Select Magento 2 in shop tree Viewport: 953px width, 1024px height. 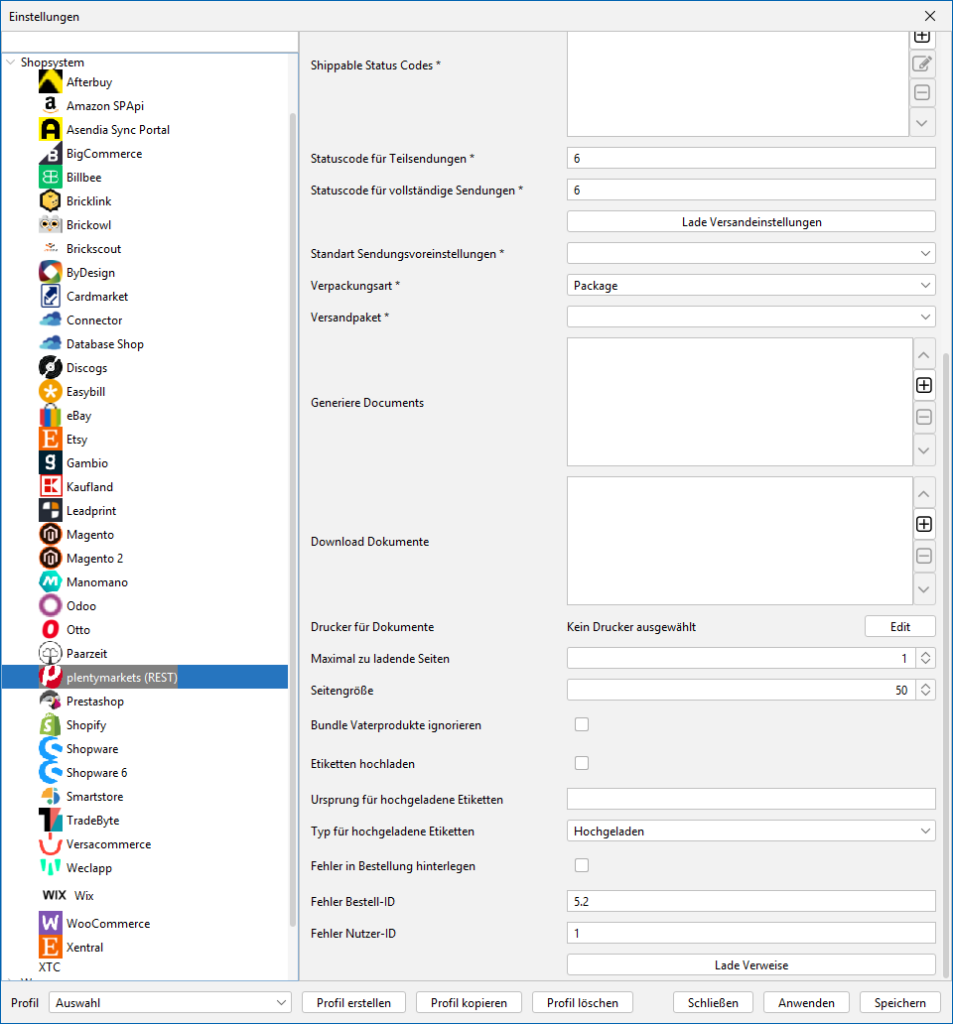click(x=94, y=558)
